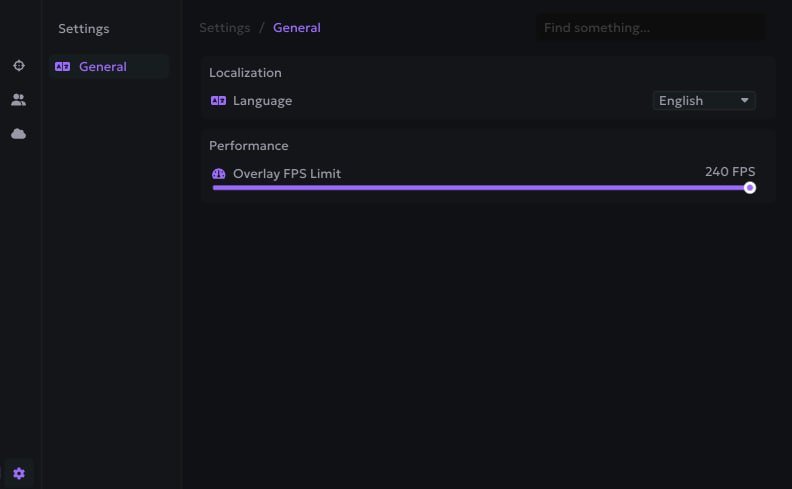Open the Language dropdown showing English
Image resolution: width=792 pixels, height=489 pixels.
(x=704, y=101)
